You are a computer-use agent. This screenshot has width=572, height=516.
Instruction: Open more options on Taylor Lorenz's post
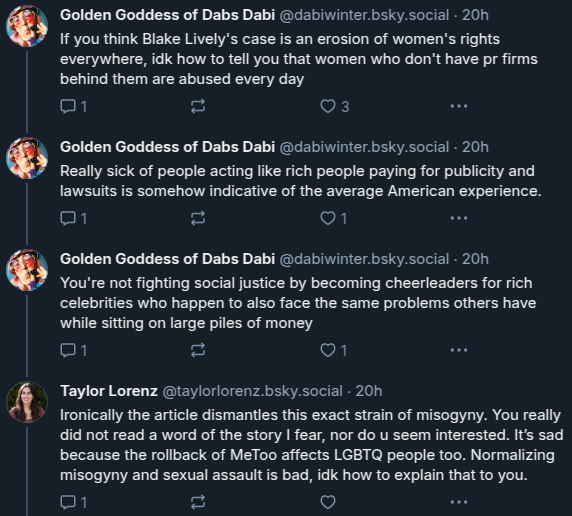coord(459,502)
